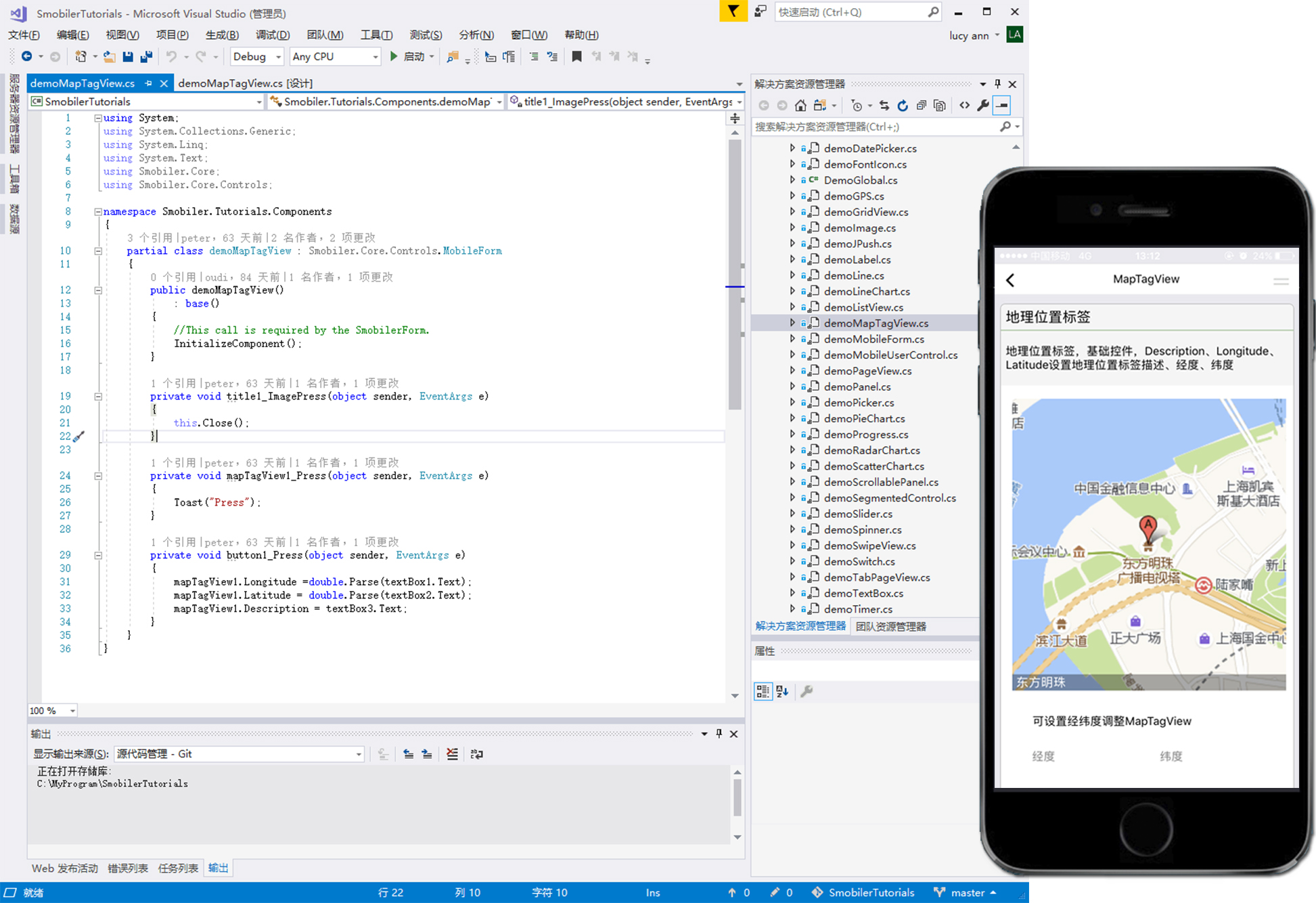The height and width of the screenshot is (903, 1316).
Task: Click the Undo toolbar icon
Action: (172, 57)
